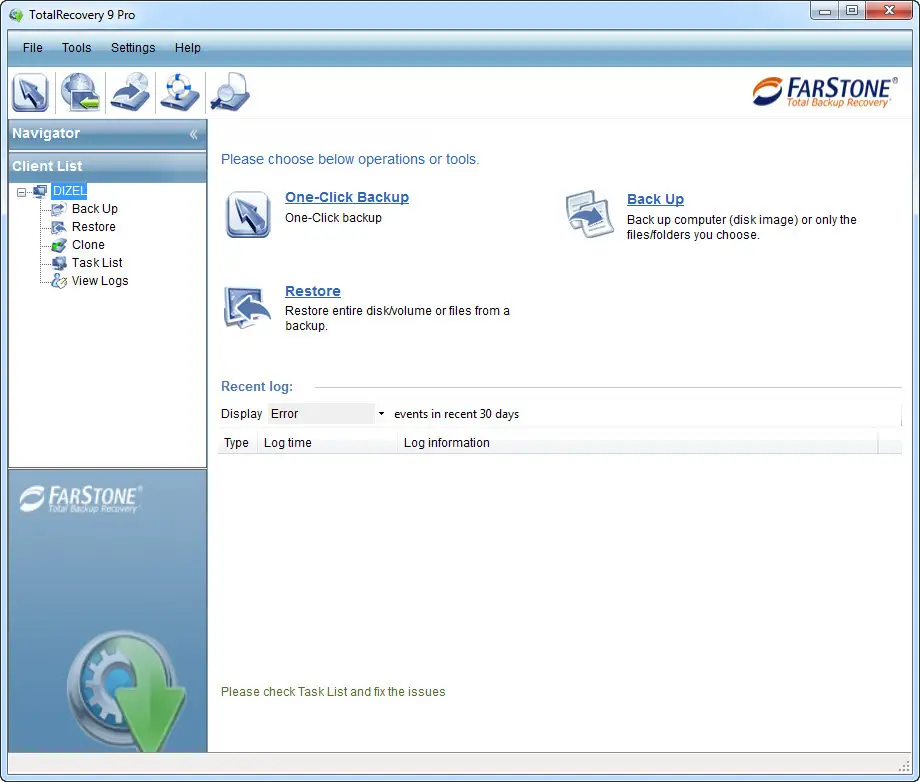Click the Task List tree icon

pyautogui.click(x=59, y=263)
